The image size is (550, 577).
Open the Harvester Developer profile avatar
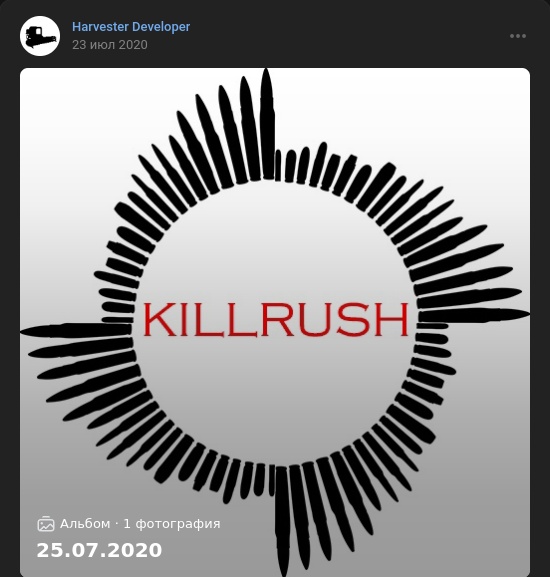point(40,36)
